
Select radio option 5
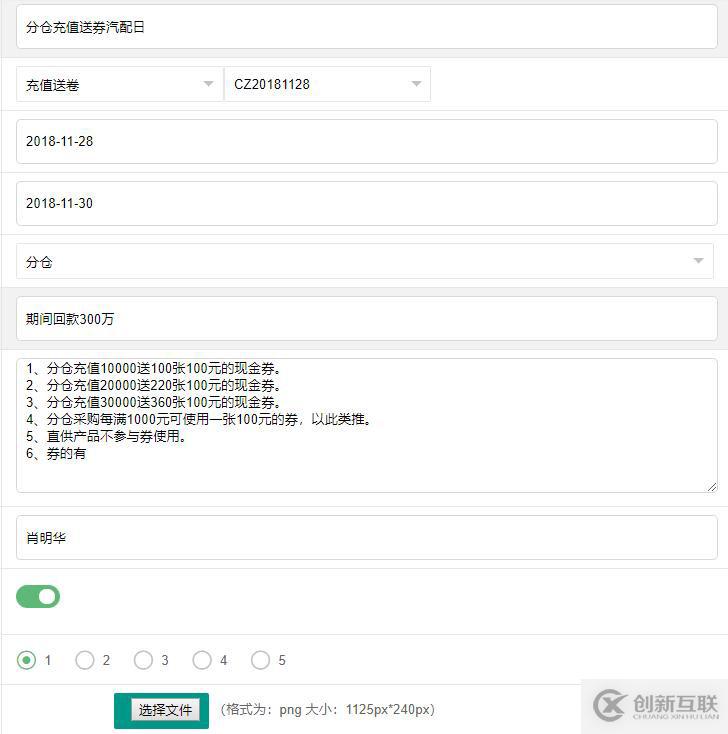pyautogui.click(x=260, y=660)
